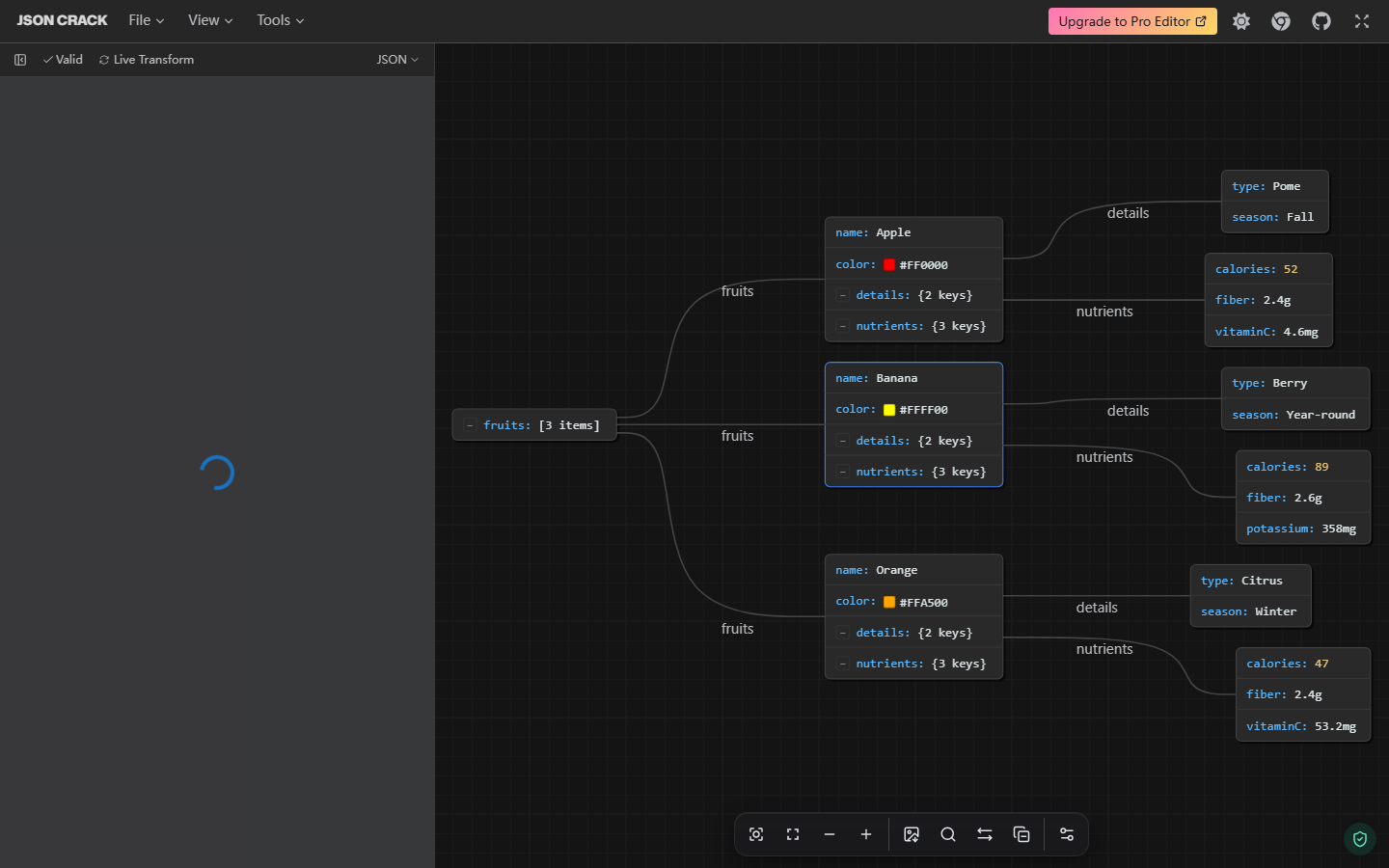Click the JSON CRACK logo
The image size is (1389, 868).
pyautogui.click(x=62, y=20)
